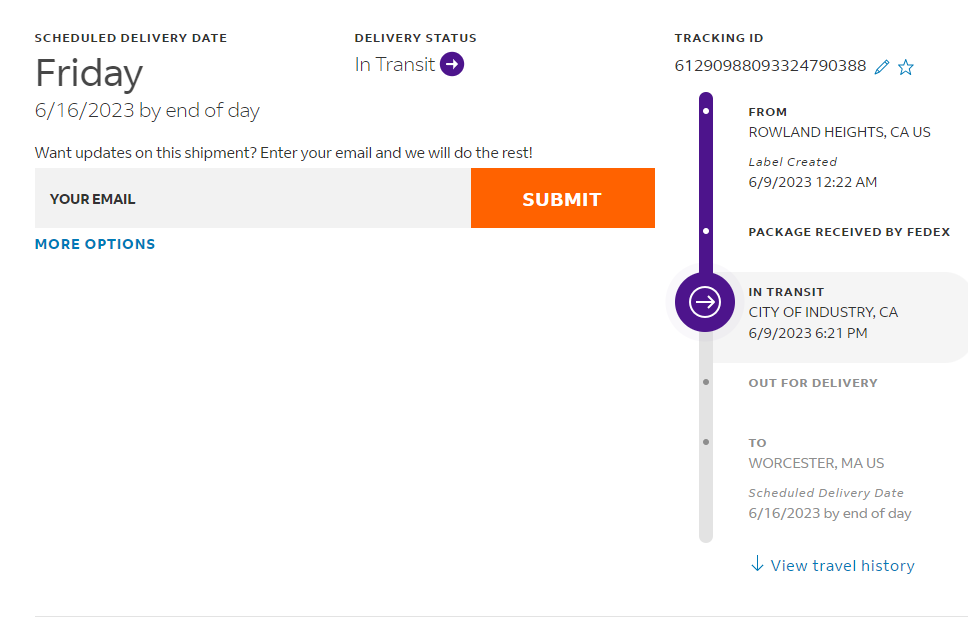
Task: Click the Rowland Heights, CA US origin text
Action: pos(839,132)
